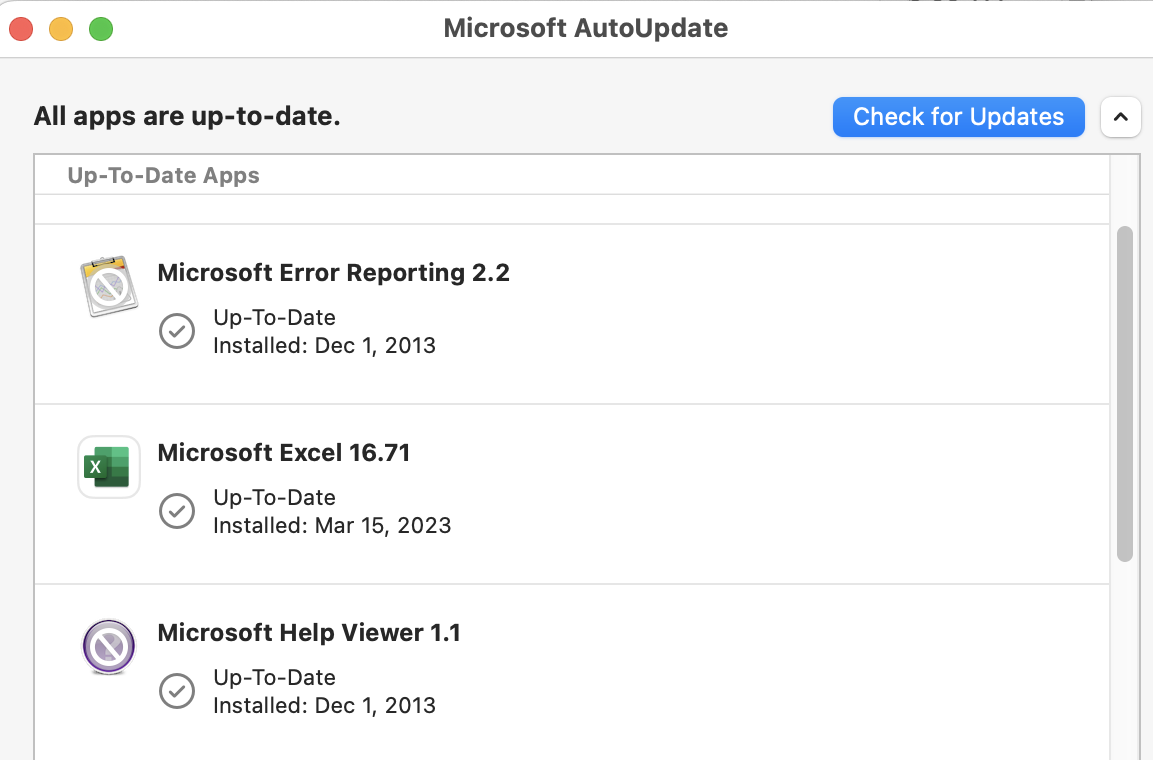Select the Microsoft Error Reporting 2.2 title
Viewport: 1153px width, 760px height.
click(333, 273)
